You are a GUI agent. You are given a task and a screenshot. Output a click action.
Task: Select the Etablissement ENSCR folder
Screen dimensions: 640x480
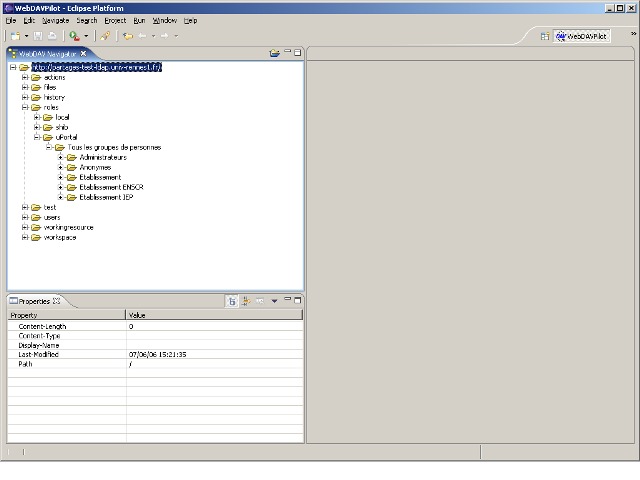(x=110, y=187)
